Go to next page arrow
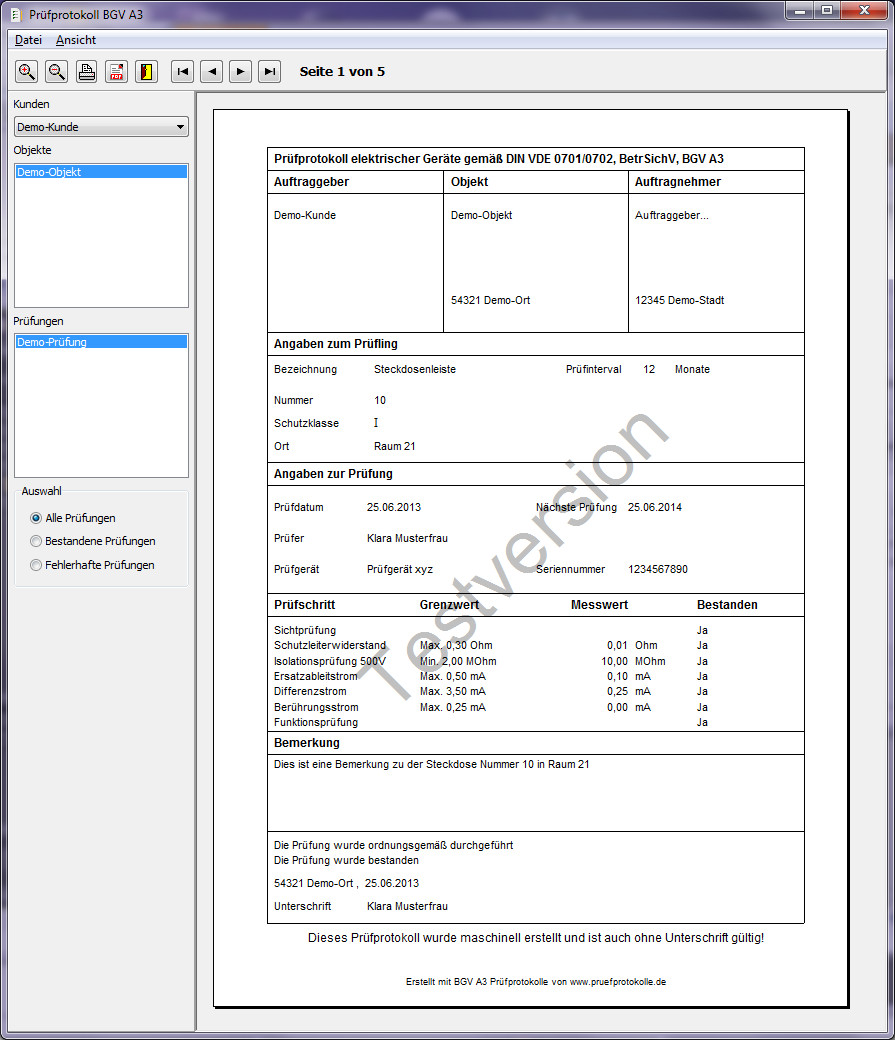This screenshot has height=1040, width=895. 240,72
